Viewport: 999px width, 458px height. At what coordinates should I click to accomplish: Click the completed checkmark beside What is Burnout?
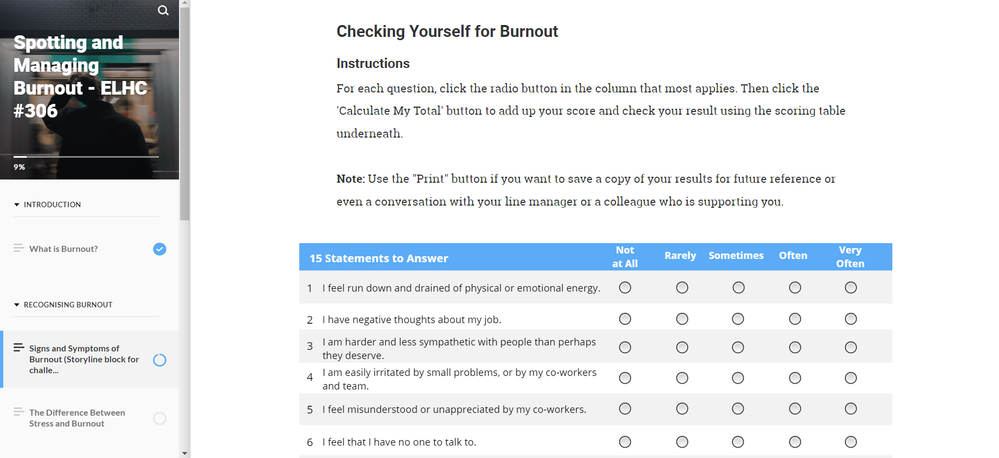pyautogui.click(x=160, y=249)
